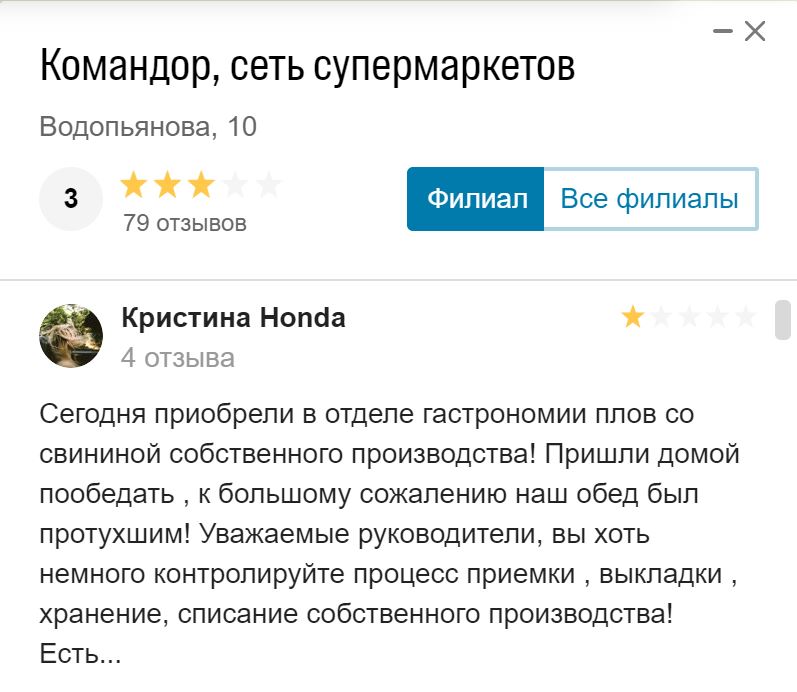Open the 79 отзывов reviews count
Image resolution: width=797 pixels, height=692 pixels.
[185, 223]
